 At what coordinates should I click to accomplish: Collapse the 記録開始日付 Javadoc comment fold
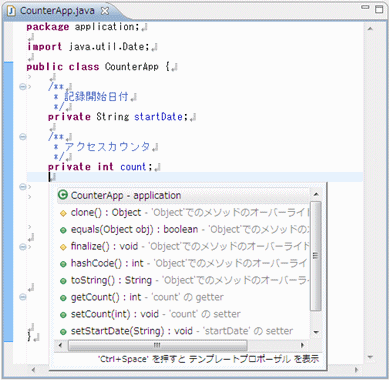point(23,87)
